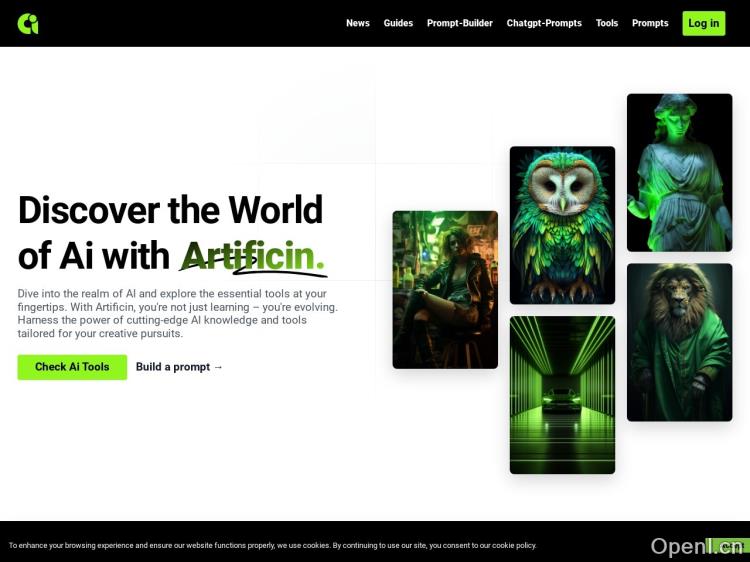Click the Artificin logo icon

point(28,24)
